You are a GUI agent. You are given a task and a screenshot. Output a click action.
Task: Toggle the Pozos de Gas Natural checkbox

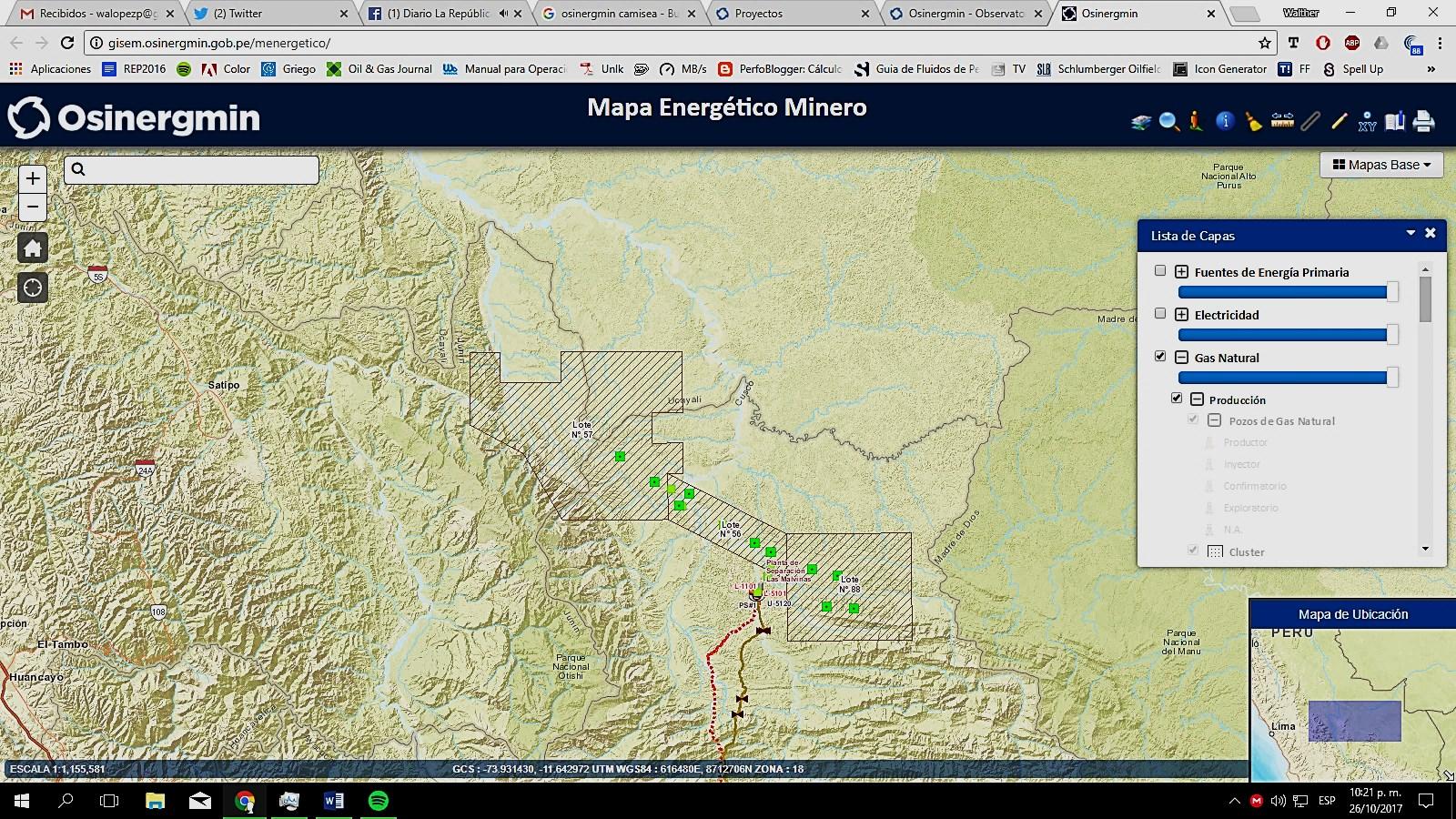click(x=1193, y=420)
